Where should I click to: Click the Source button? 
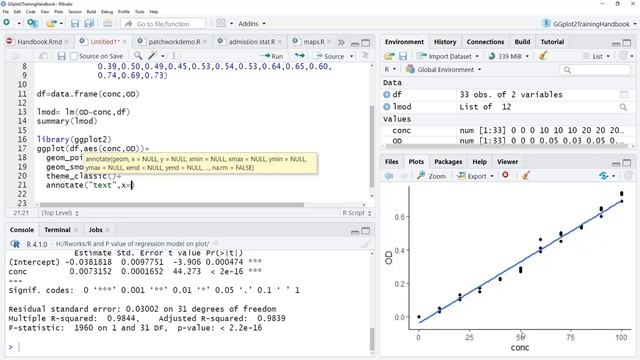[x=330, y=56]
